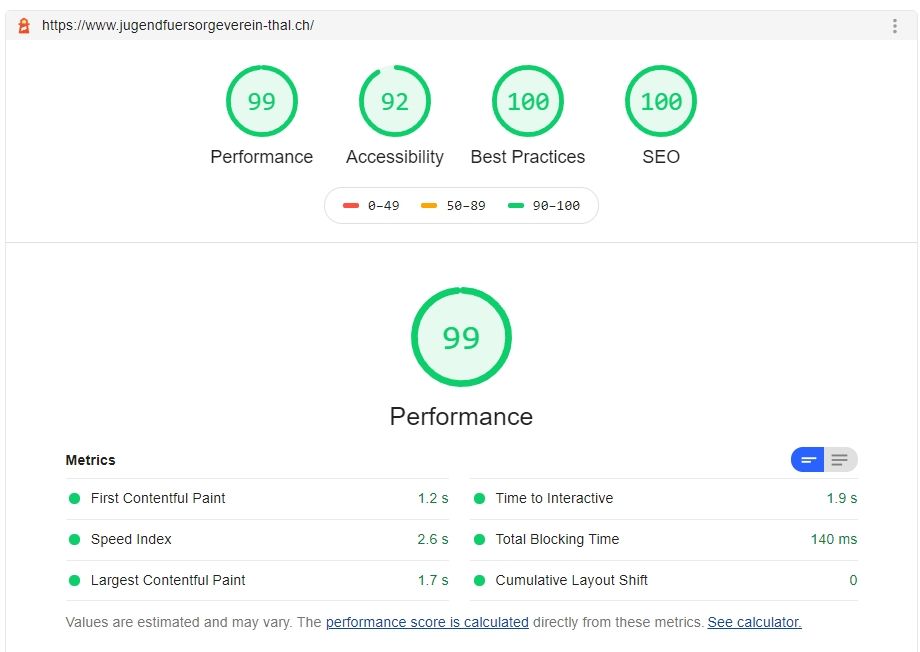Switch metrics to expanded description view
920x652 pixels.
click(x=841, y=460)
